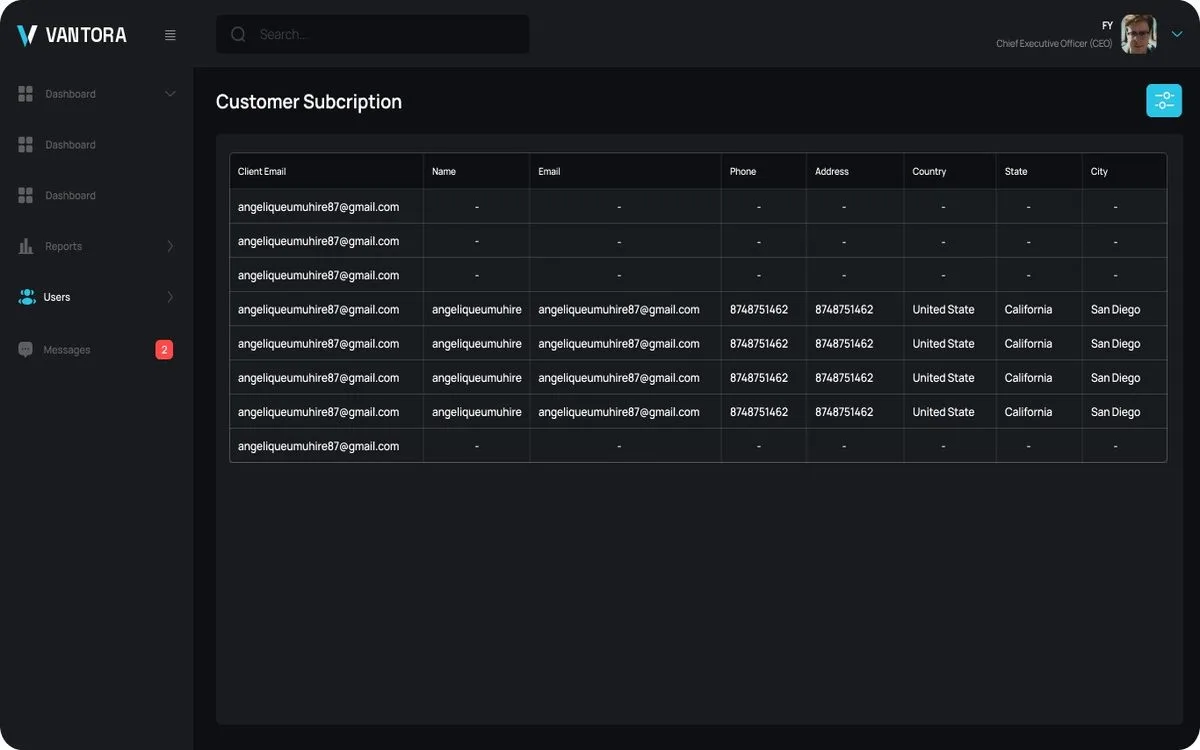Click the Users people icon

coord(27,297)
